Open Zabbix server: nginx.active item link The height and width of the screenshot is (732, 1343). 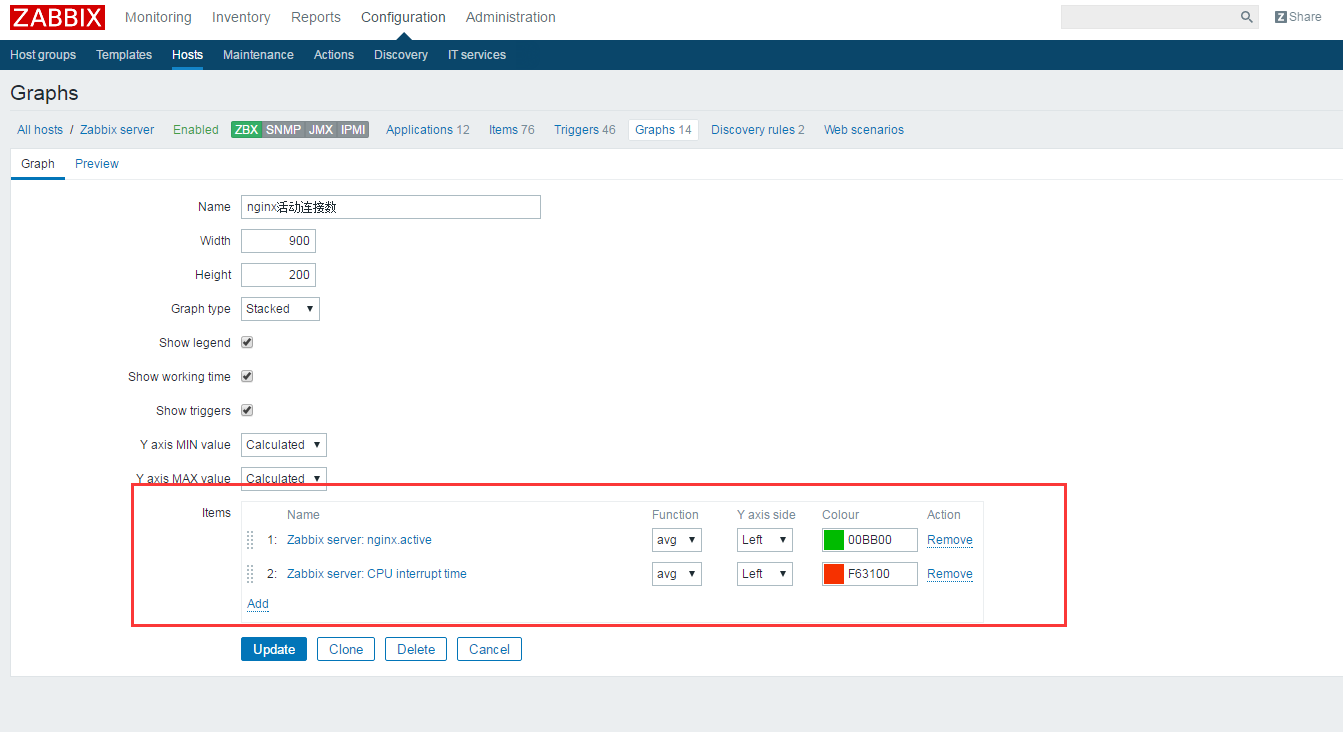coord(359,540)
